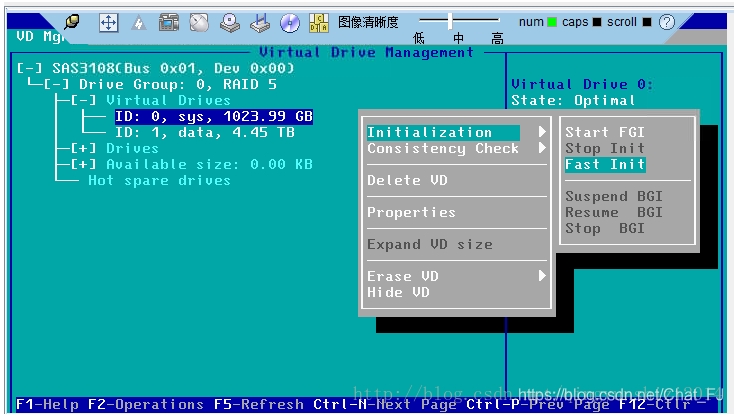The width and height of the screenshot is (734, 414).
Task: Click Ctrl-P-Prev Page in the bottom bar
Action: [x=538, y=404]
